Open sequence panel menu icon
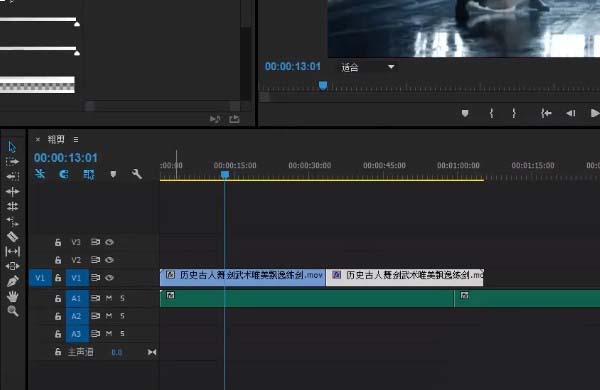The height and width of the screenshot is (390, 600). [76, 140]
